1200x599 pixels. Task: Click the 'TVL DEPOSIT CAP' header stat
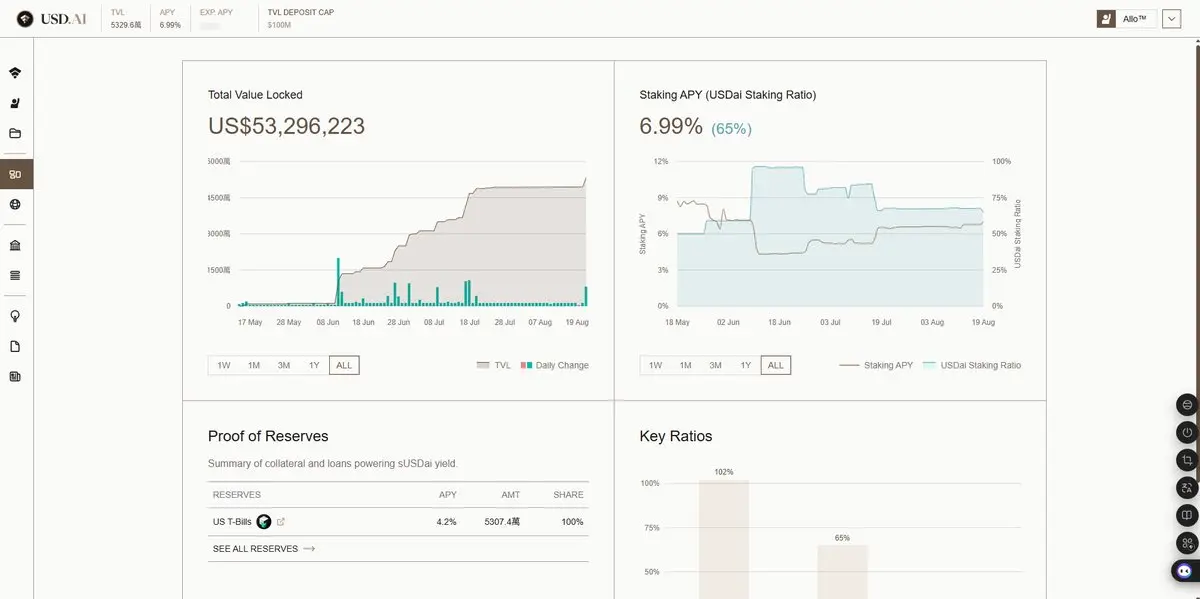point(300,12)
